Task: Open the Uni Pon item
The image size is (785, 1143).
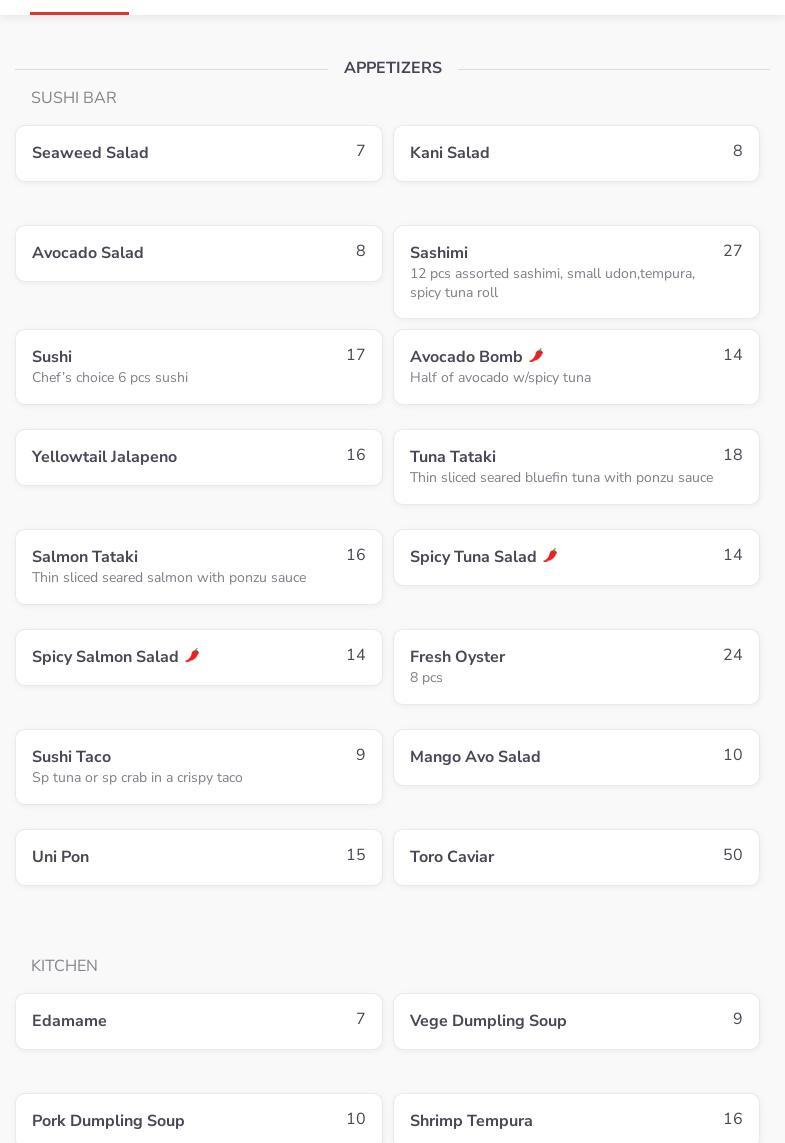Action: [x=198, y=857]
